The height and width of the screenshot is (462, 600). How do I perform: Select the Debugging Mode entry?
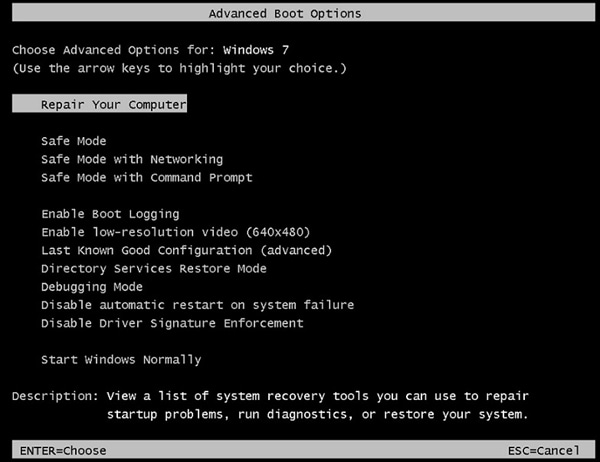[x=92, y=286]
